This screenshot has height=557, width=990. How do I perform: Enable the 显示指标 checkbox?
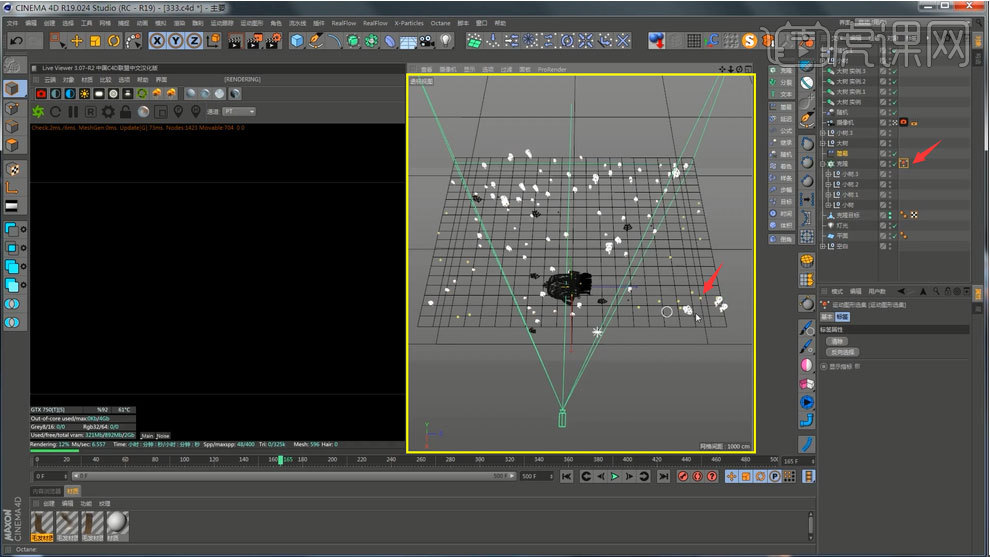click(x=824, y=366)
